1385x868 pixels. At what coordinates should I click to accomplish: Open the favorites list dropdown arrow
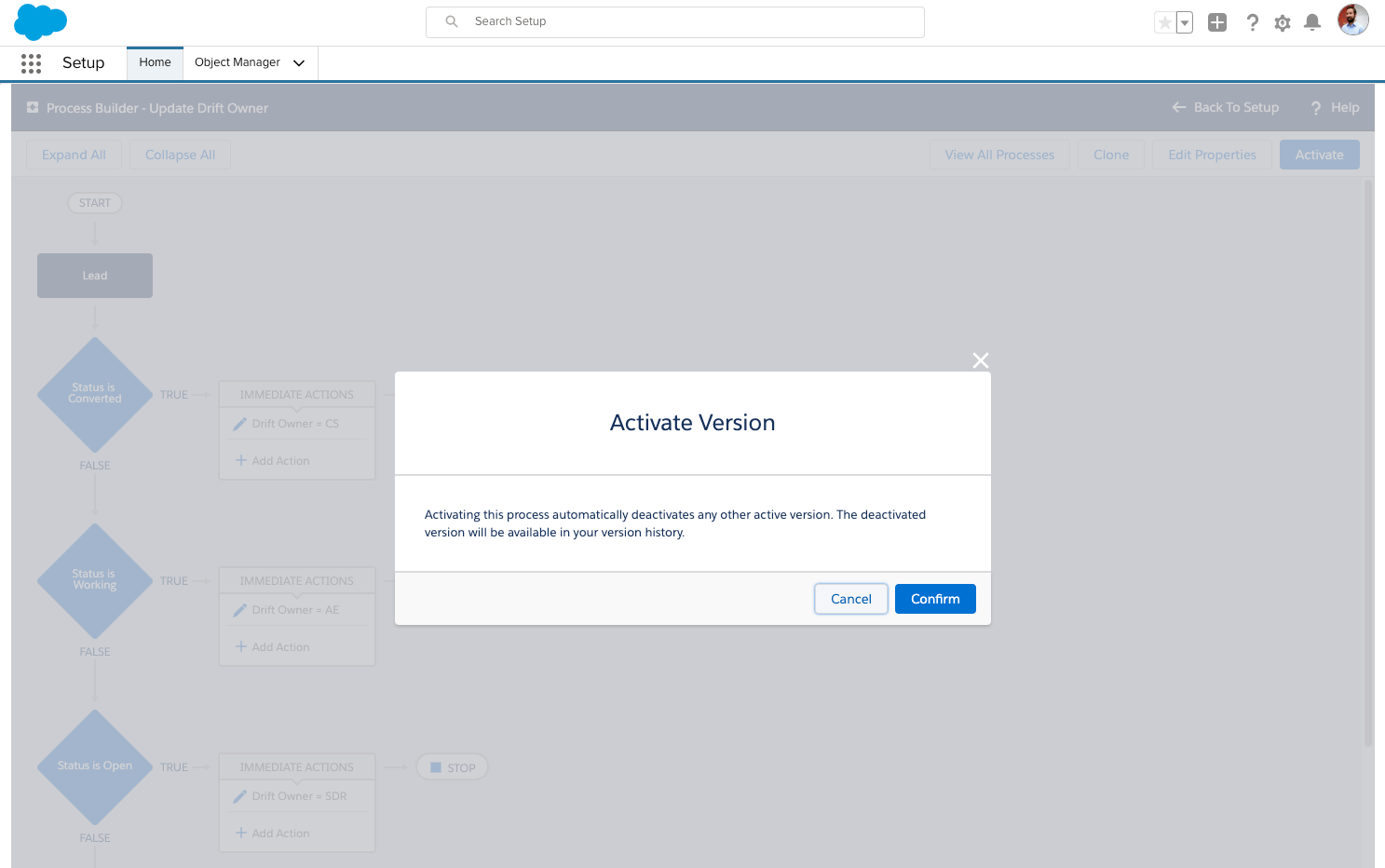tap(1185, 22)
